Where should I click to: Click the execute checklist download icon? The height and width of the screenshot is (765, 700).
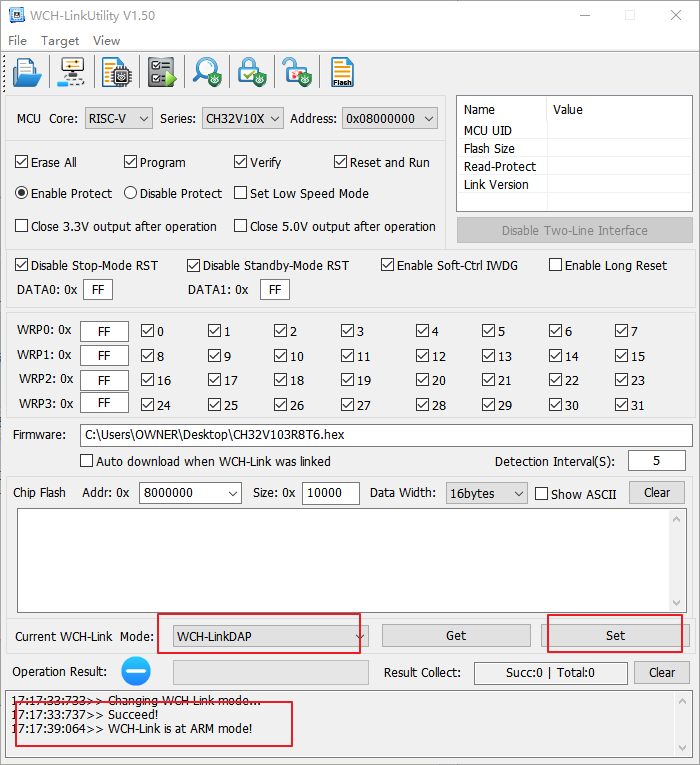click(x=162, y=73)
